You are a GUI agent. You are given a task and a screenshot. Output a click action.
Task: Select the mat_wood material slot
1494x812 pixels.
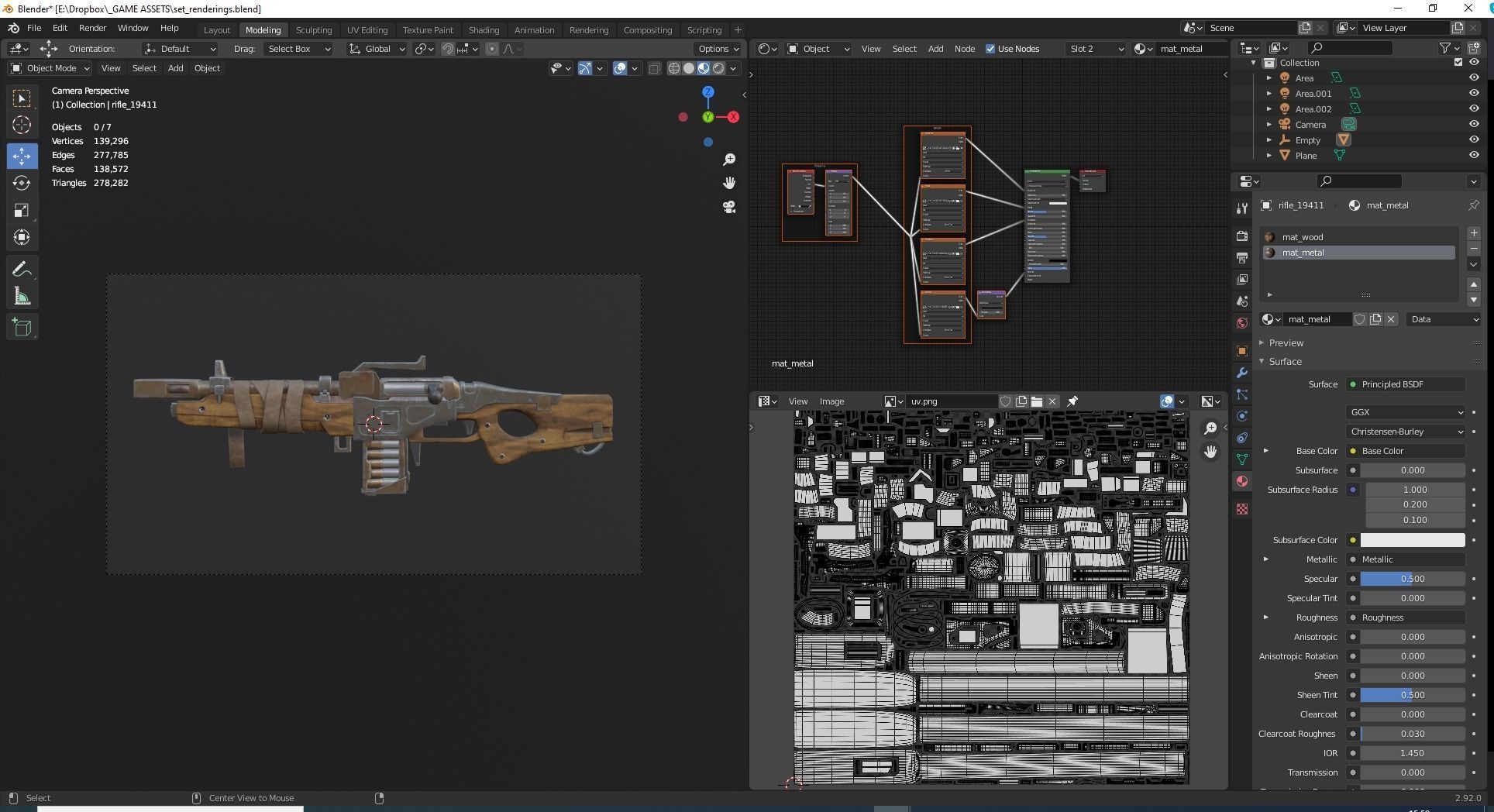click(x=1359, y=237)
